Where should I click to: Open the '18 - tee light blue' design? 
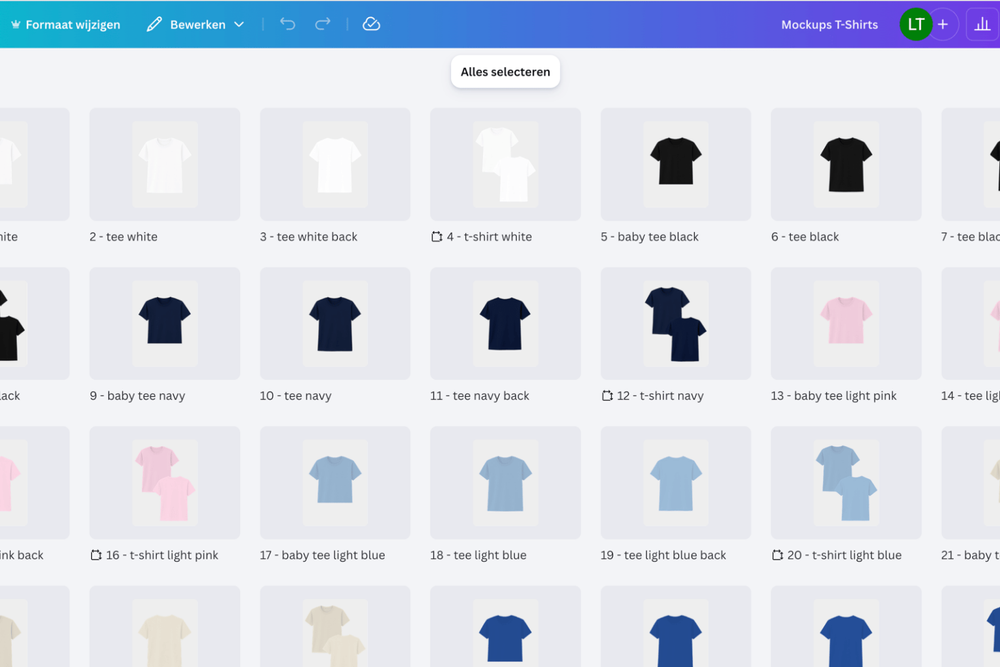(x=505, y=482)
